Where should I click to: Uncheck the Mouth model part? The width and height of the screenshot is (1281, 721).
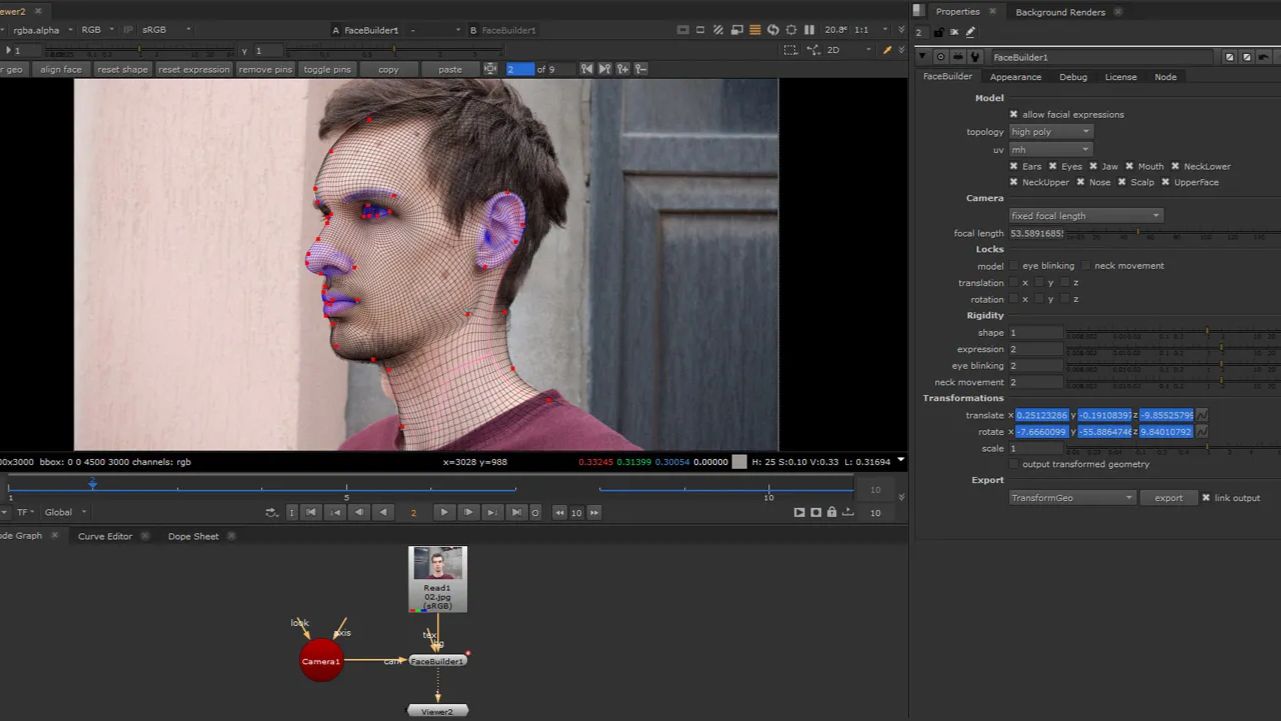1130,166
